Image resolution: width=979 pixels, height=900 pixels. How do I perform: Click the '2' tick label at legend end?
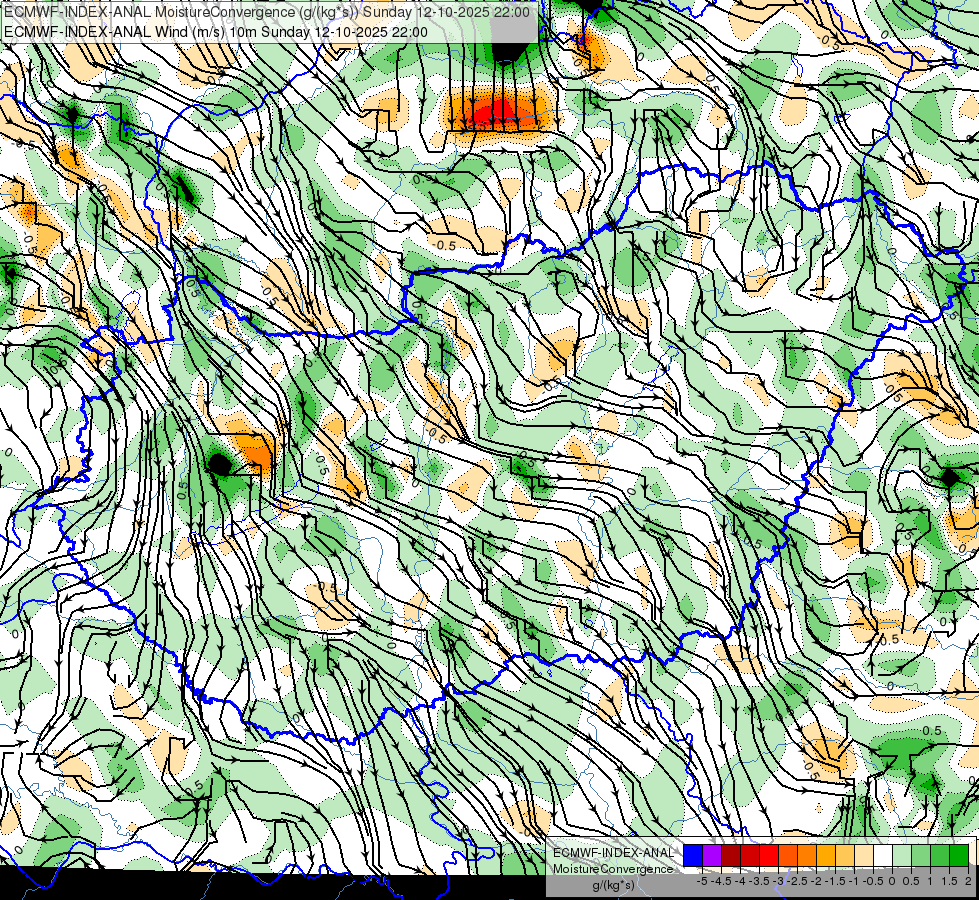[x=968, y=881]
